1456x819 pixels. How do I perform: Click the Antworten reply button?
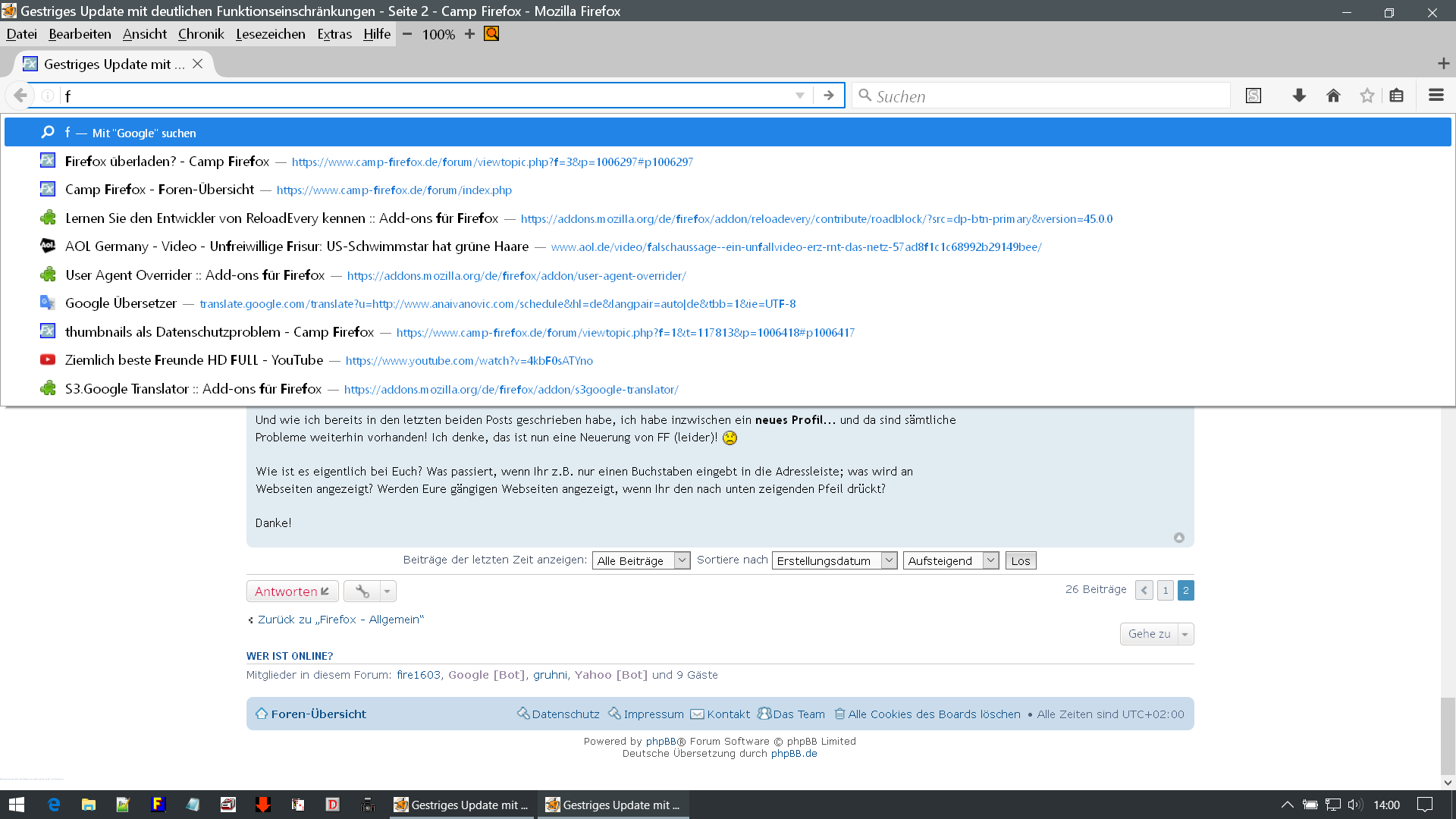click(x=292, y=591)
